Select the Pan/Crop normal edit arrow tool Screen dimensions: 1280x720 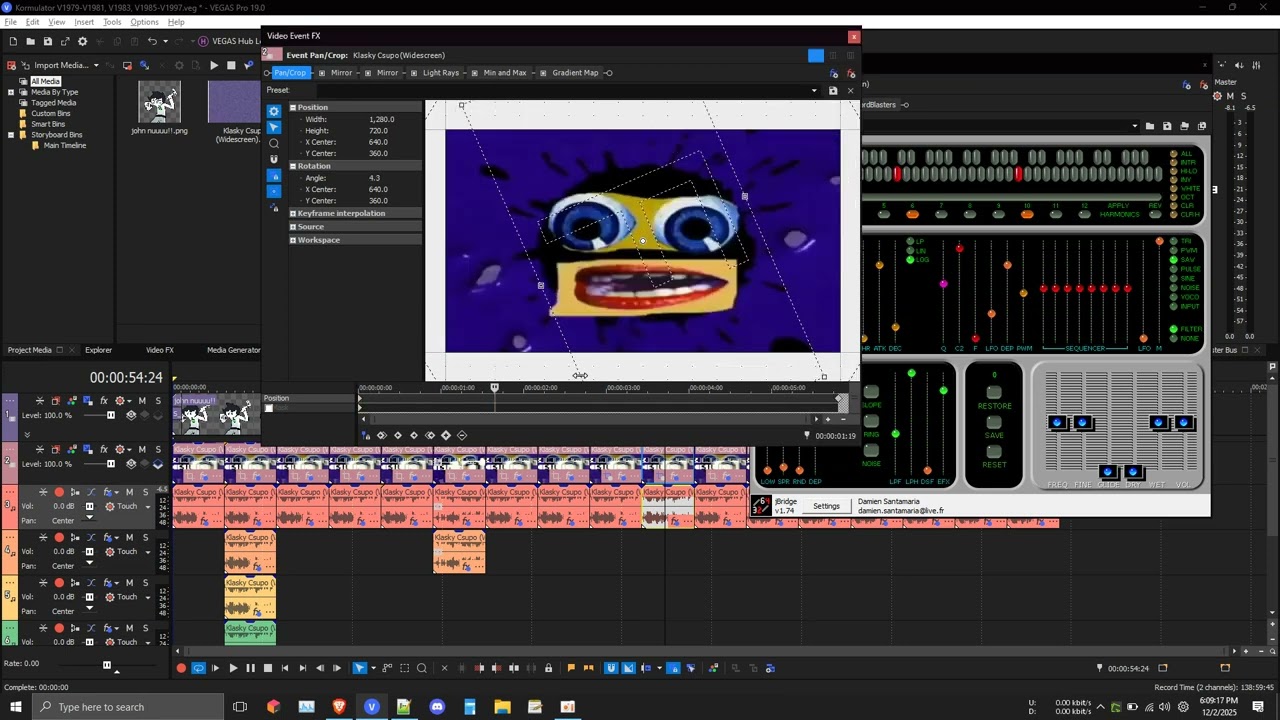click(274, 127)
